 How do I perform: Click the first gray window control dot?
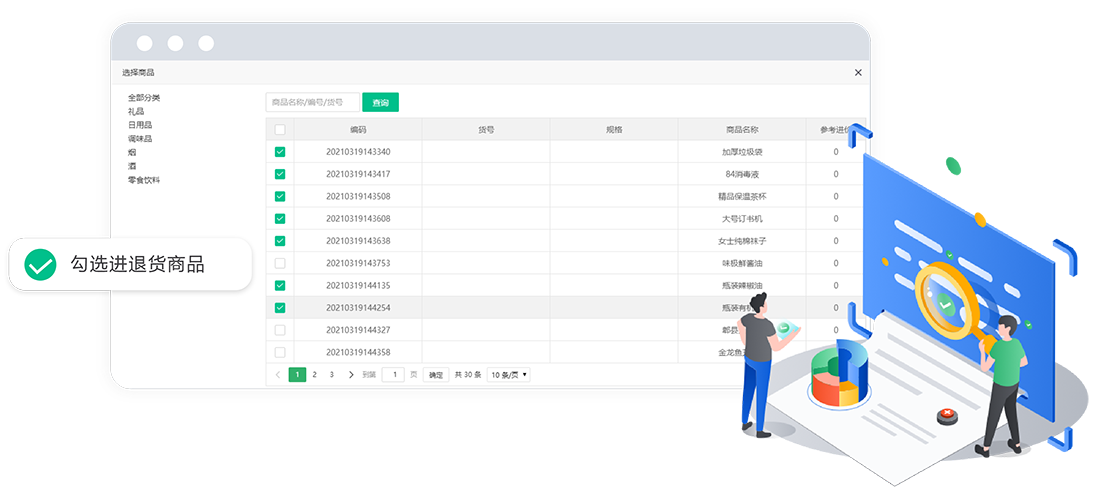tap(144, 43)
